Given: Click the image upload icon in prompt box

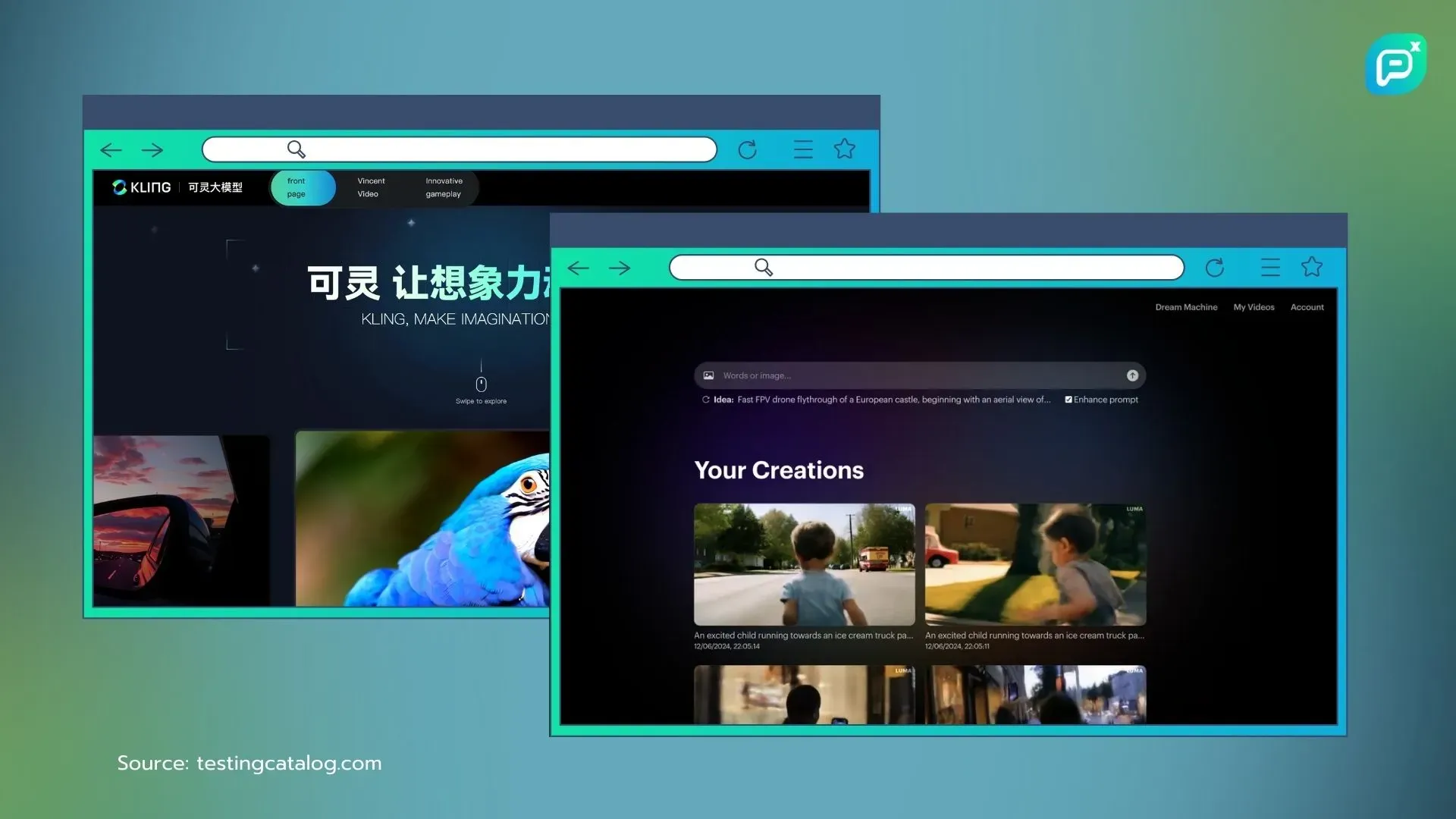Looking at the screenshot, I should [708, 375].
